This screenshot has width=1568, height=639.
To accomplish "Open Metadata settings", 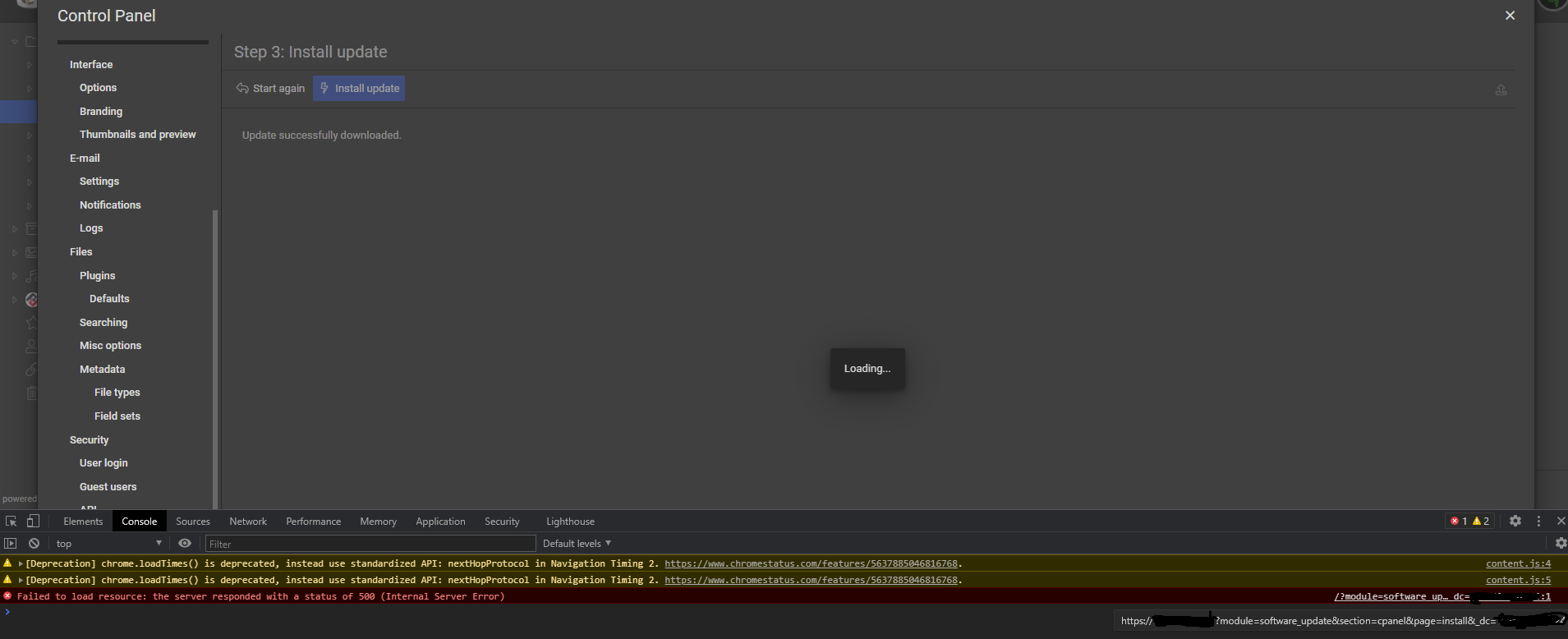I will pyautogui.click(x=102, y=370).
